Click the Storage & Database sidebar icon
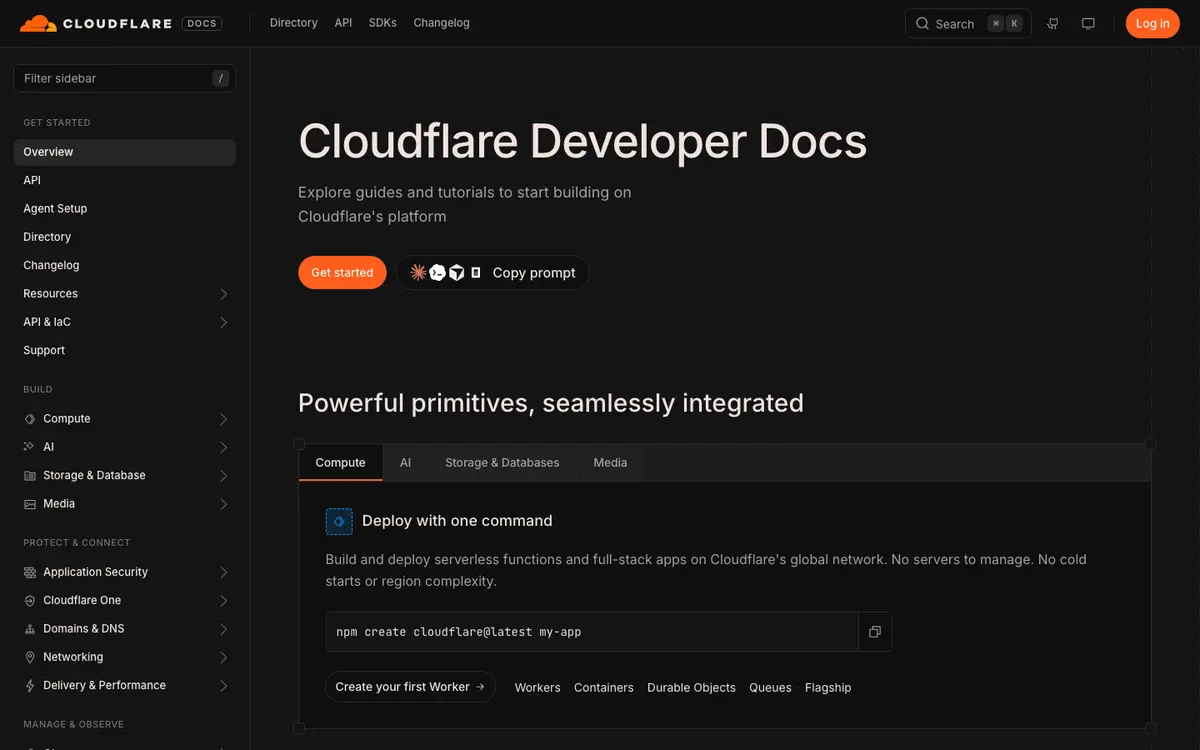 [x=30, y=476]
